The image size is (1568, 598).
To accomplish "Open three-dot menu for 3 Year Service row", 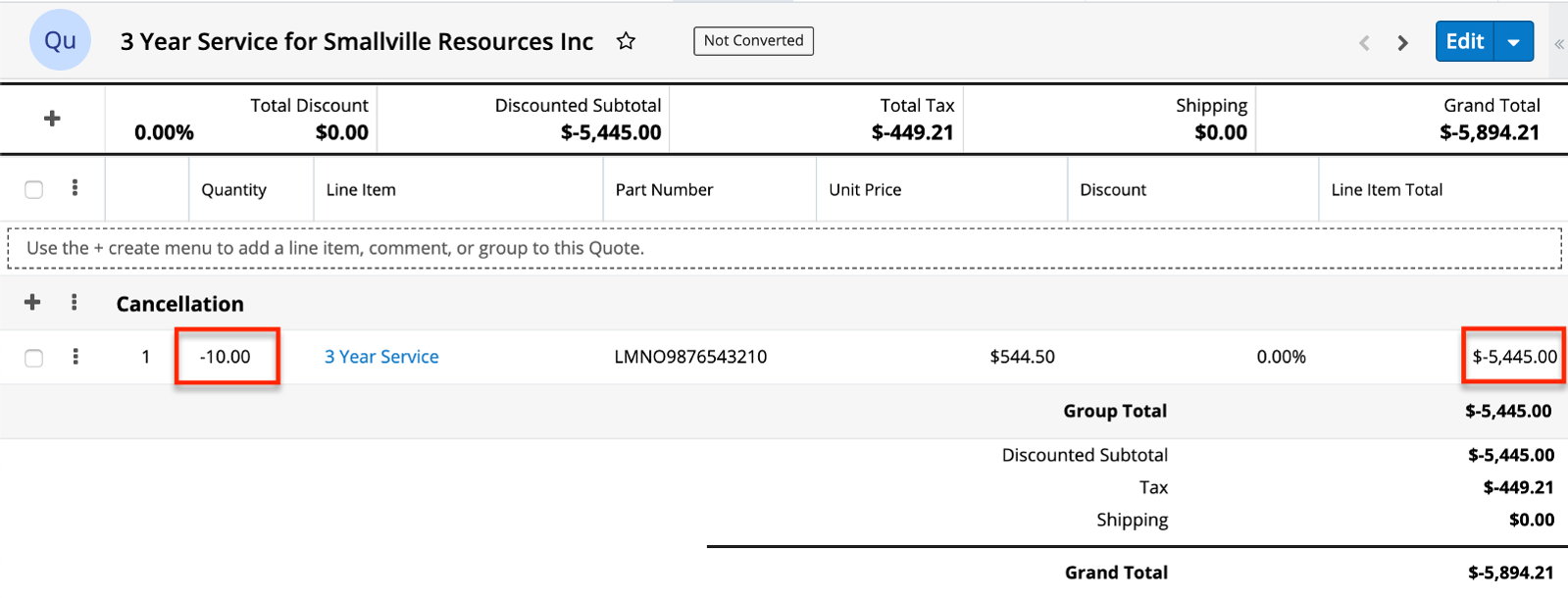I will coord(75,357).
